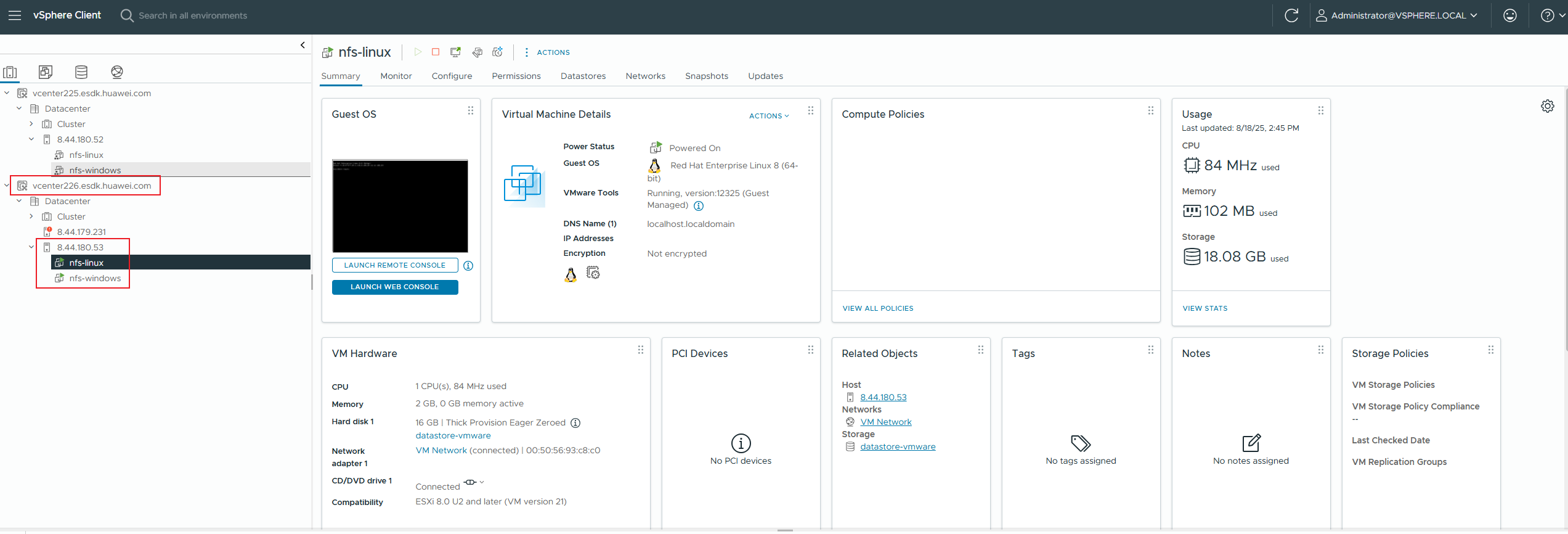Click the Storage Policies card drag handle

[1491, 350]
